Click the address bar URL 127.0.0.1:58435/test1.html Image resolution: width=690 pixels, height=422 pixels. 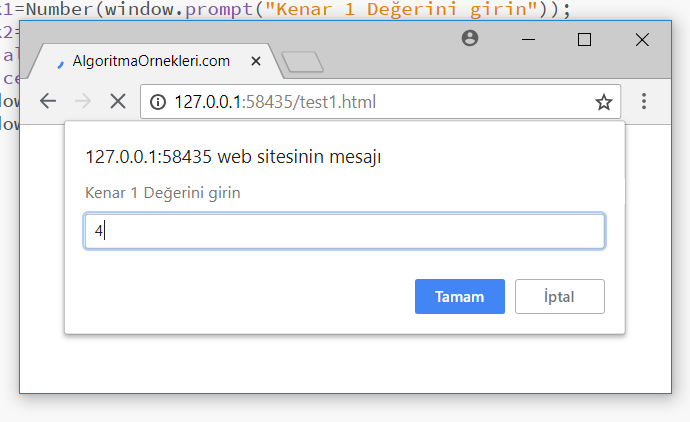pos(275,101)
